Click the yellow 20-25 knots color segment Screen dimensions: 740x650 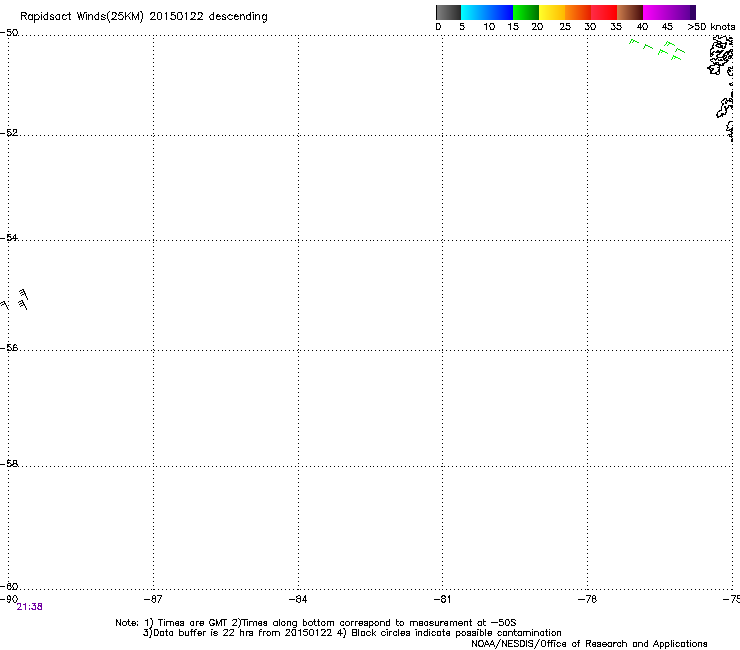(552, 12)
